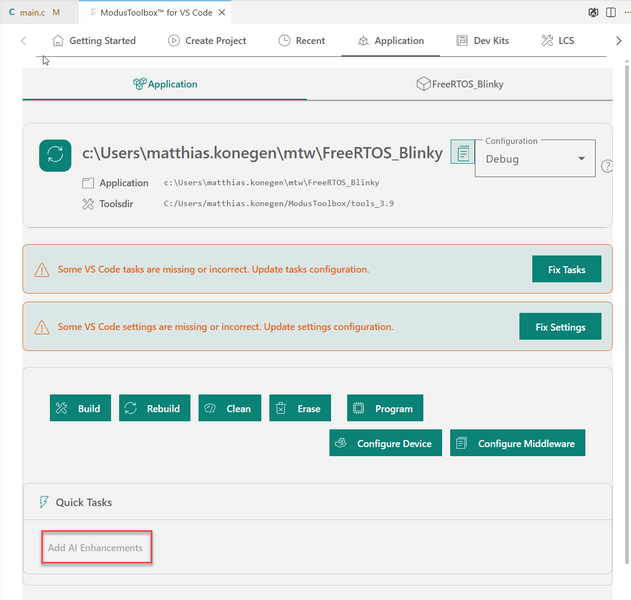Click the vertical scrollbar on the right
The height and width of the screenshot is (600, 631).
627,313
